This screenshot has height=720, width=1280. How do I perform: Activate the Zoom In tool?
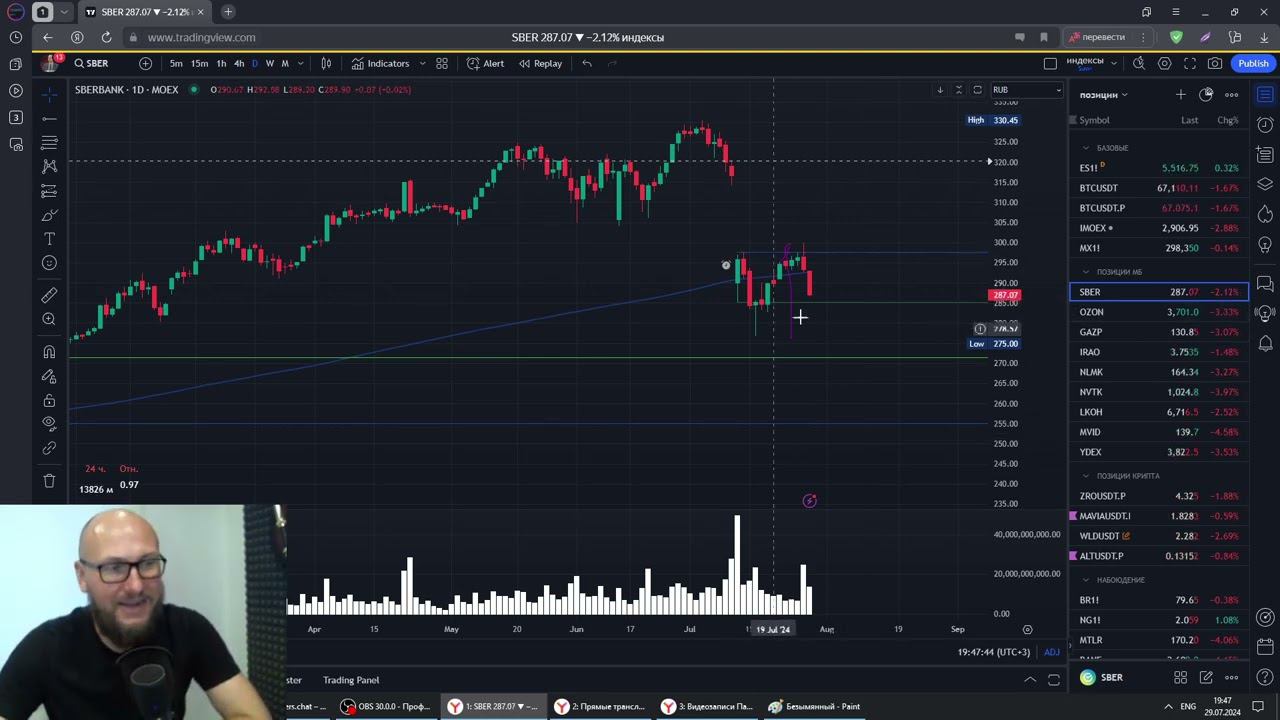(x=49, y=319)
